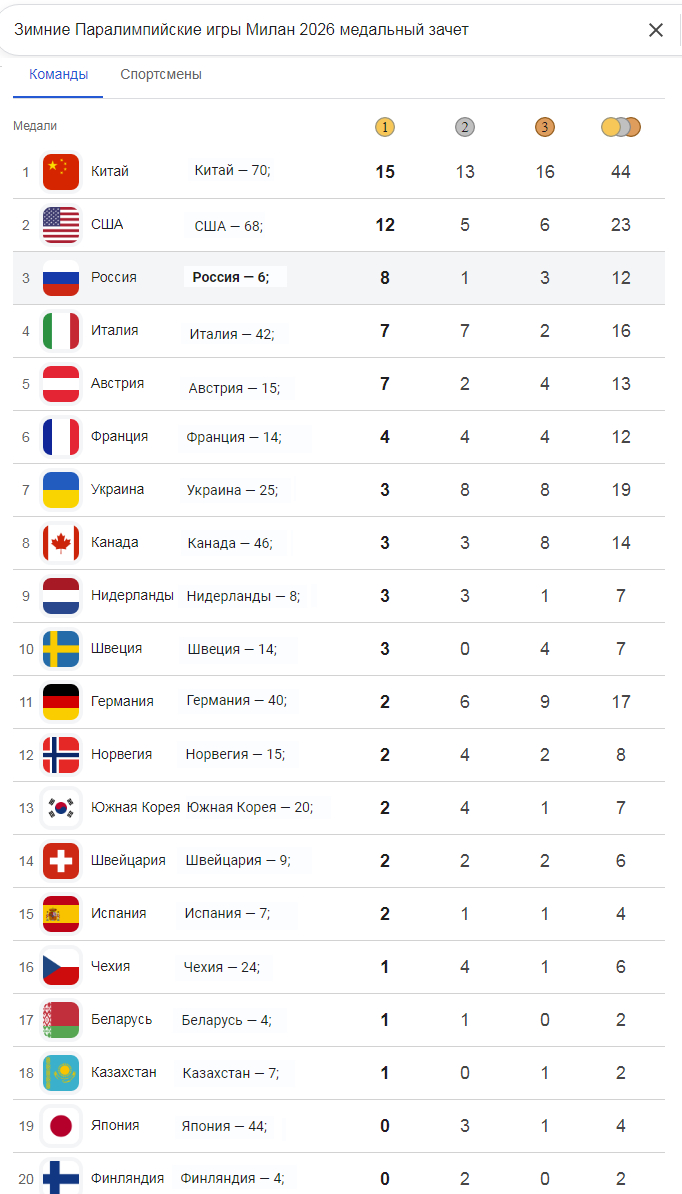Select the highlighted Россия row
The height and width of the screenshot is (1194, 682).
tap(341, 277)
